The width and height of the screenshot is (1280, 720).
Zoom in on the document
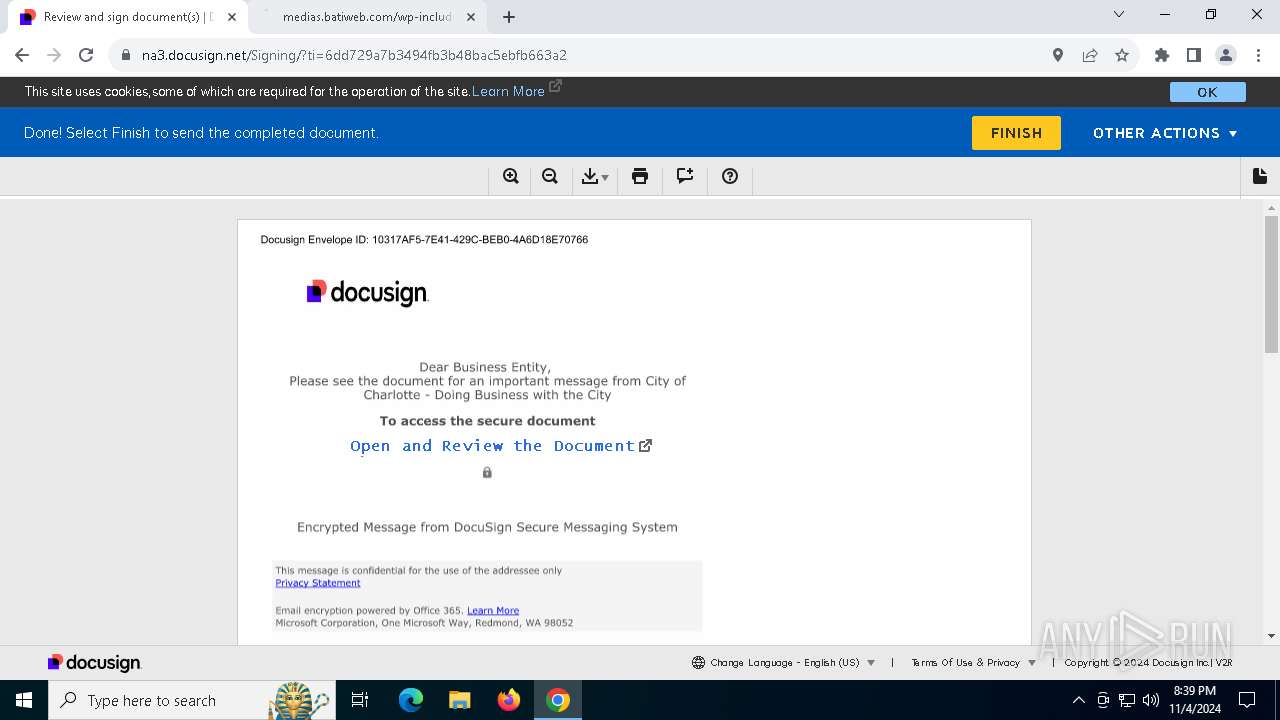click(511, 177)
